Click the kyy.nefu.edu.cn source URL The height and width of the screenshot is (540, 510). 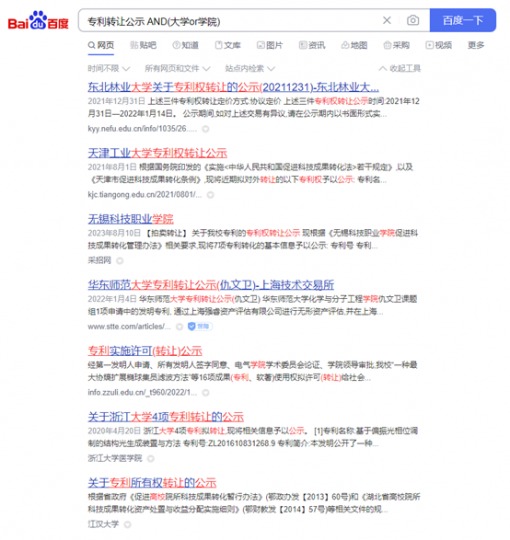click(142, 129)
